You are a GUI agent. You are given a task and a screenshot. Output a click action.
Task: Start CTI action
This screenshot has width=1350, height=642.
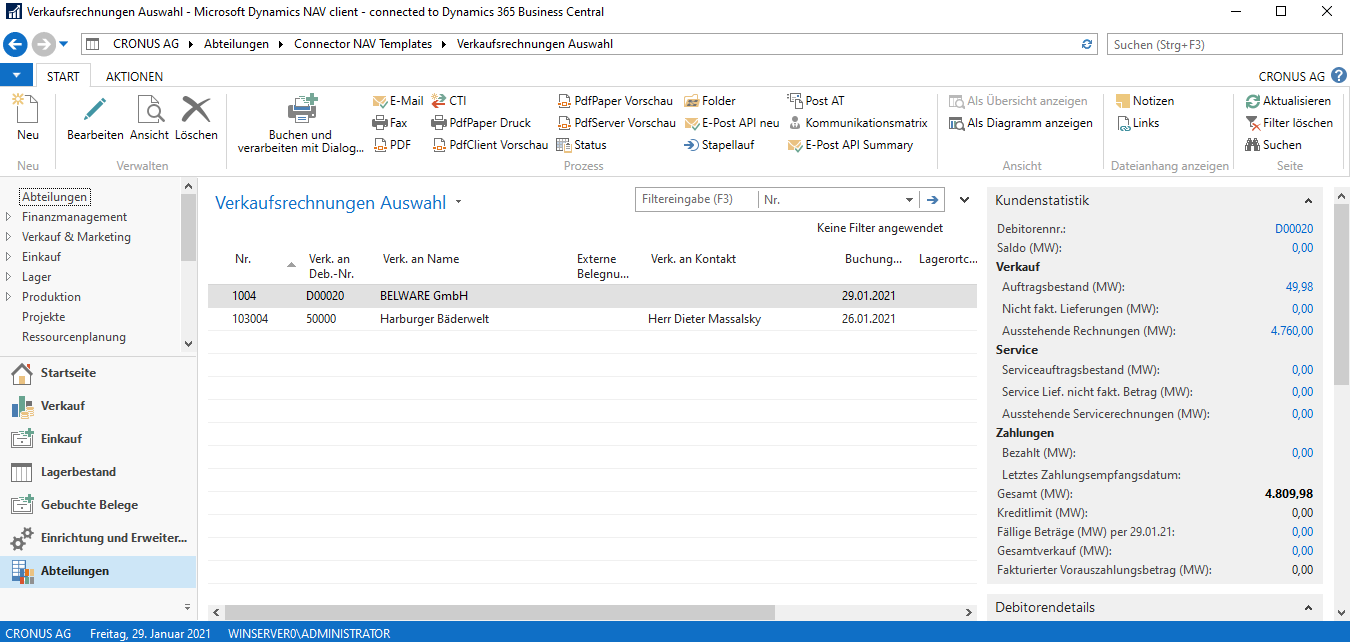tap(449, 101)
